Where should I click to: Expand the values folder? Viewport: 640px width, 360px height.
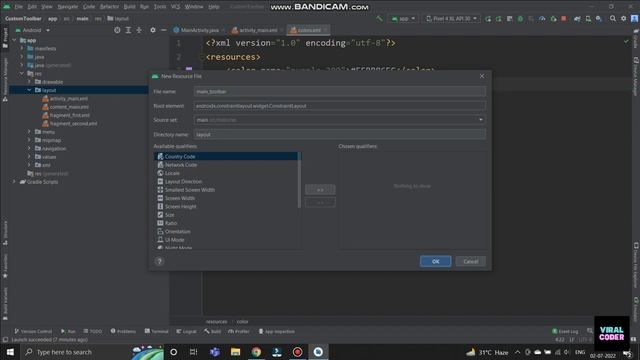tap(29, 157)
